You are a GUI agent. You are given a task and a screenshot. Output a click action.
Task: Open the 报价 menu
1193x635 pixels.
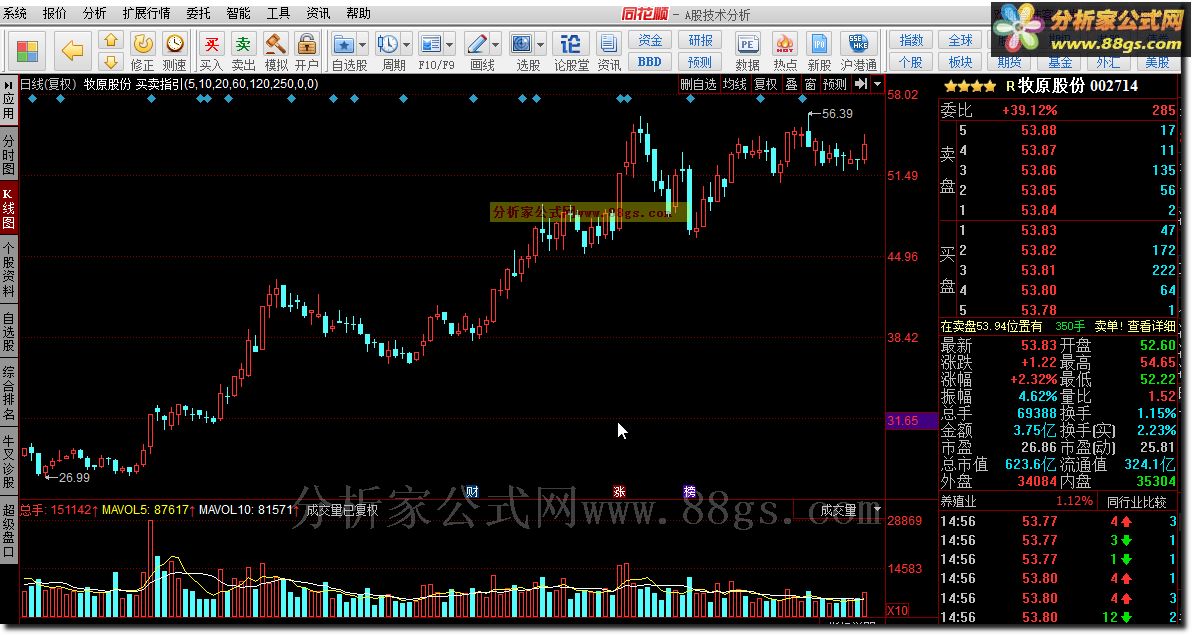coord(54,13)
